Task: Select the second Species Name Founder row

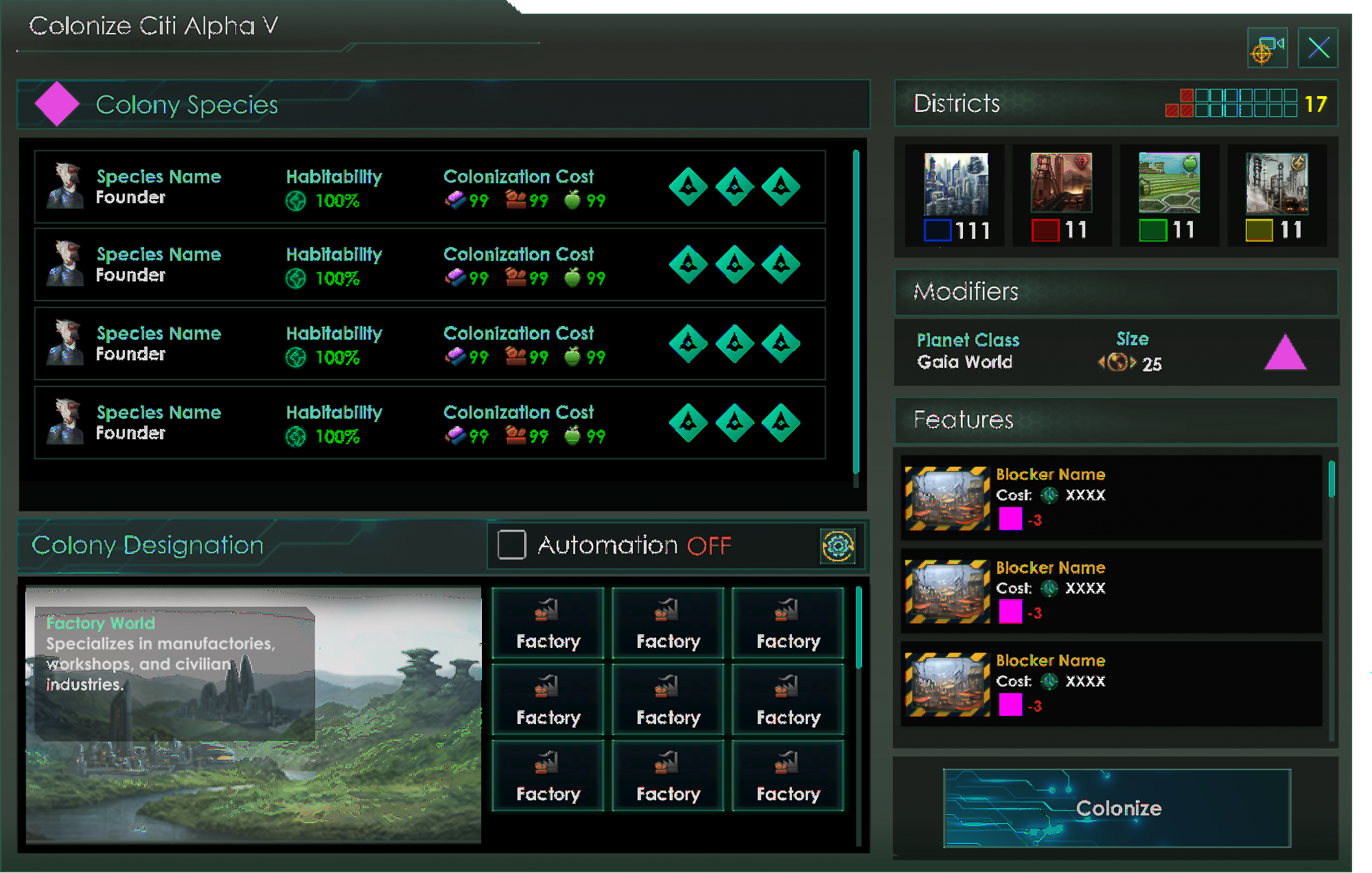Action: point(430,265)
